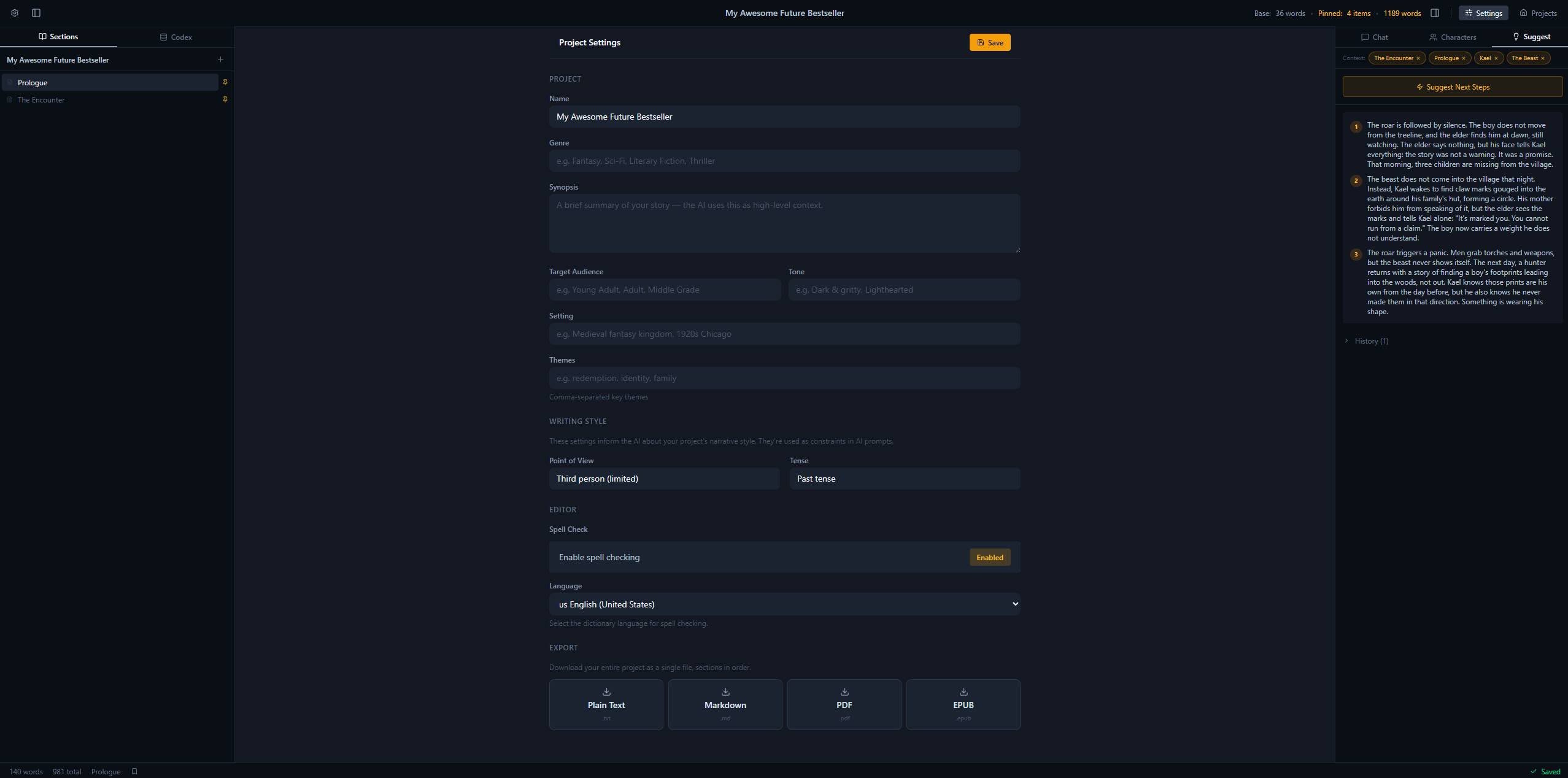
Task: Click suggestion number 1 badge
Action: pyautogui.click(x=1356, y=126)
